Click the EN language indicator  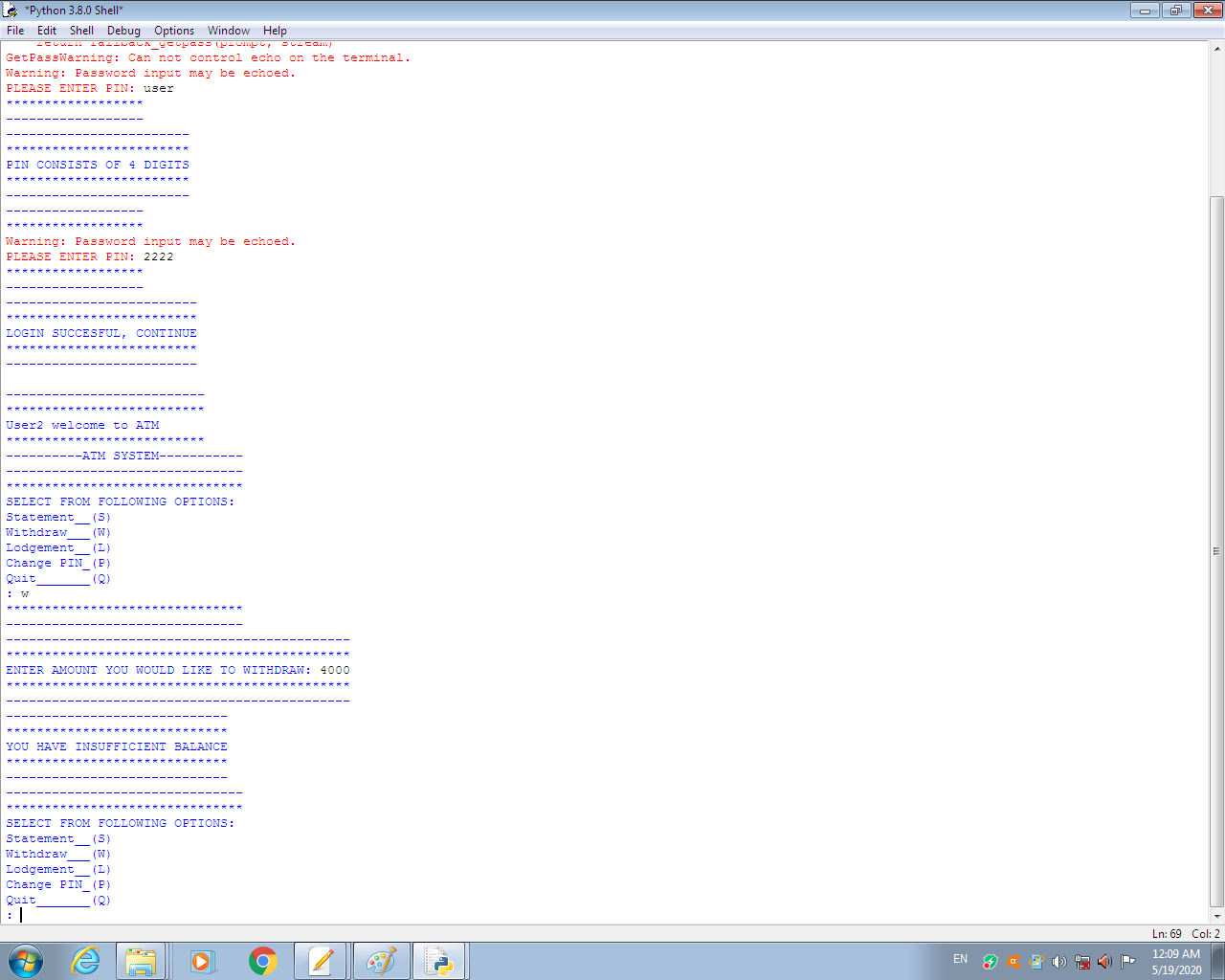(x=960, y=959)
